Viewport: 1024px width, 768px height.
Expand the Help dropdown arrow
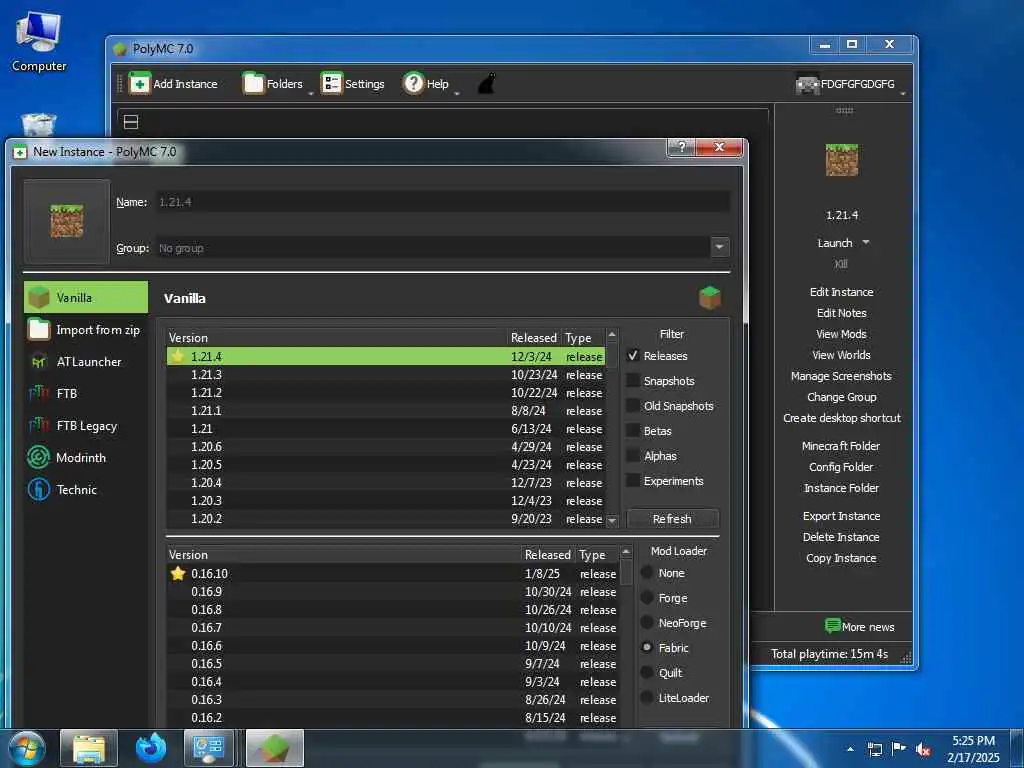tap(456, 93)
